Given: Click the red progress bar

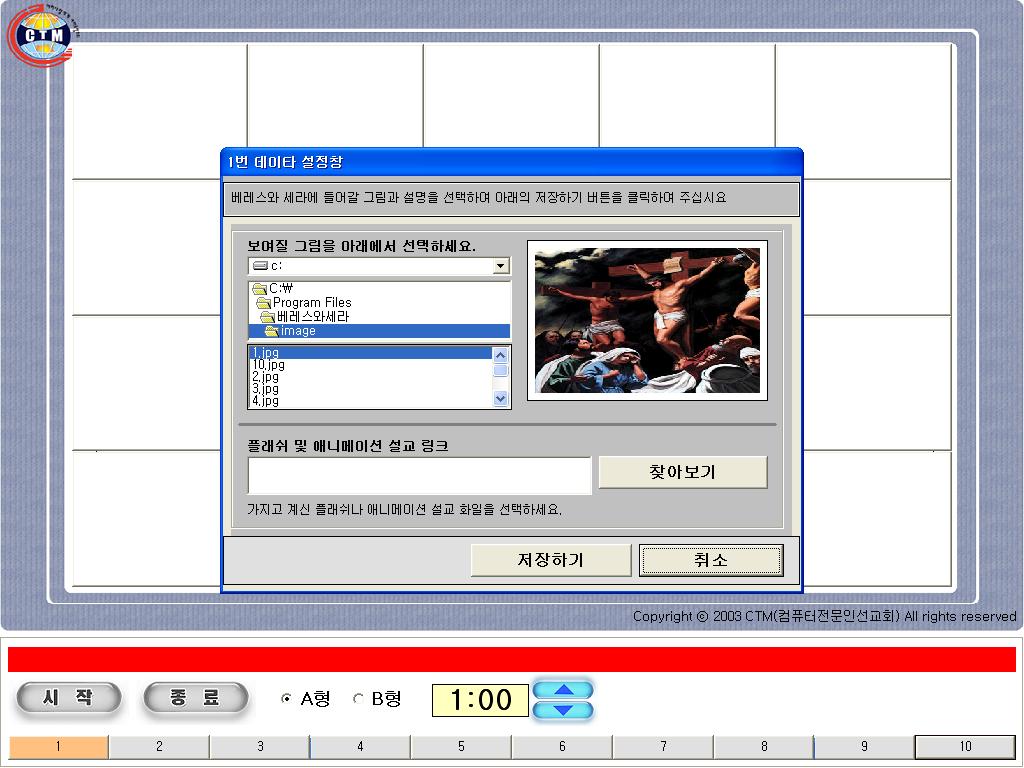Looking at the screenshot, I should tap(511, 659).
